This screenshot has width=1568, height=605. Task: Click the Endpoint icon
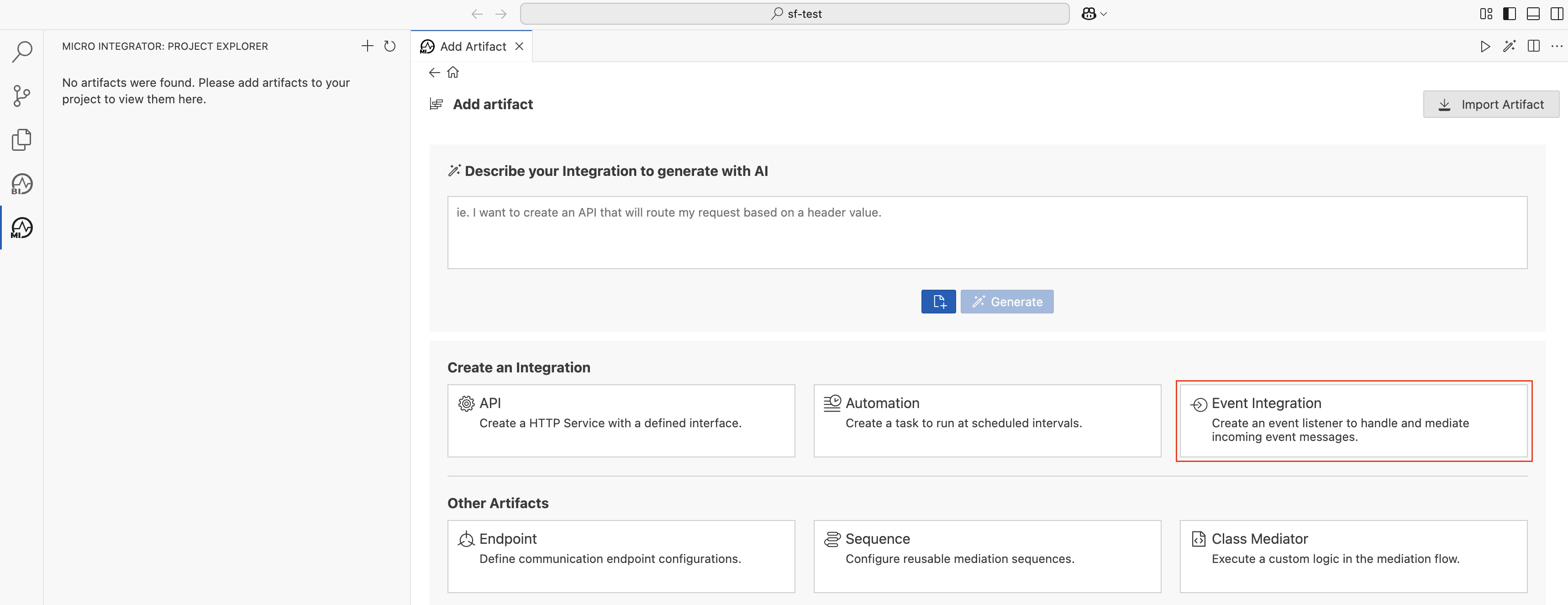pyautogui.click(x=466, y=539)
